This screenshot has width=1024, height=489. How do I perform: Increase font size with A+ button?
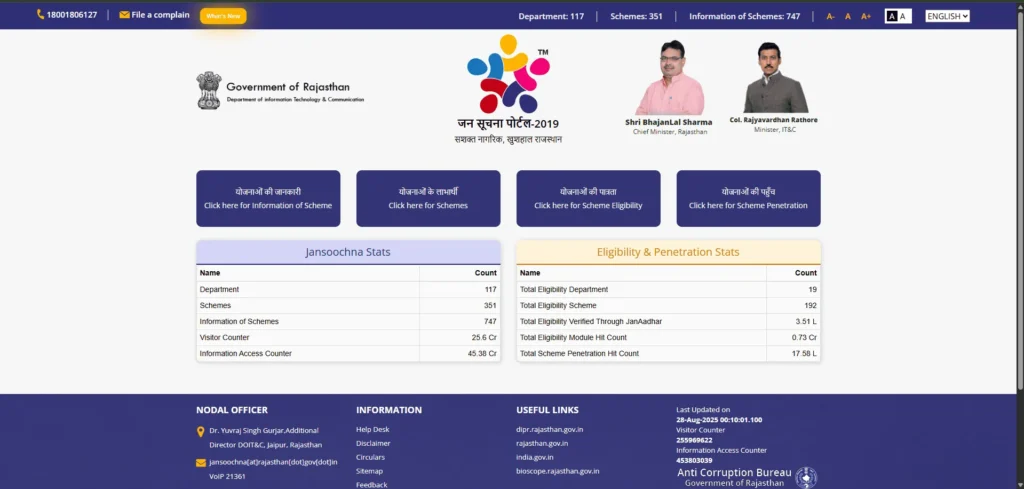tap(866, 16)
